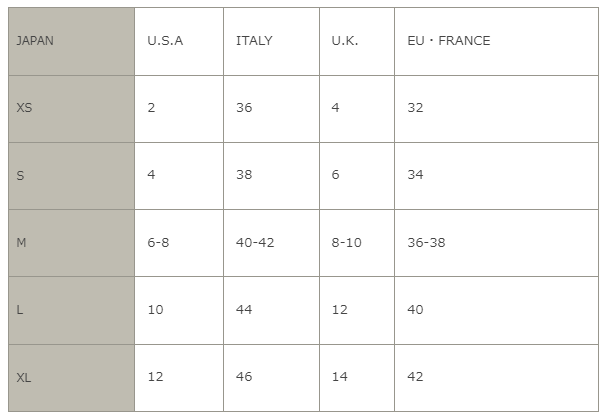
Task: Click the EU・FRANCE header cell
Action: point(496,41)
